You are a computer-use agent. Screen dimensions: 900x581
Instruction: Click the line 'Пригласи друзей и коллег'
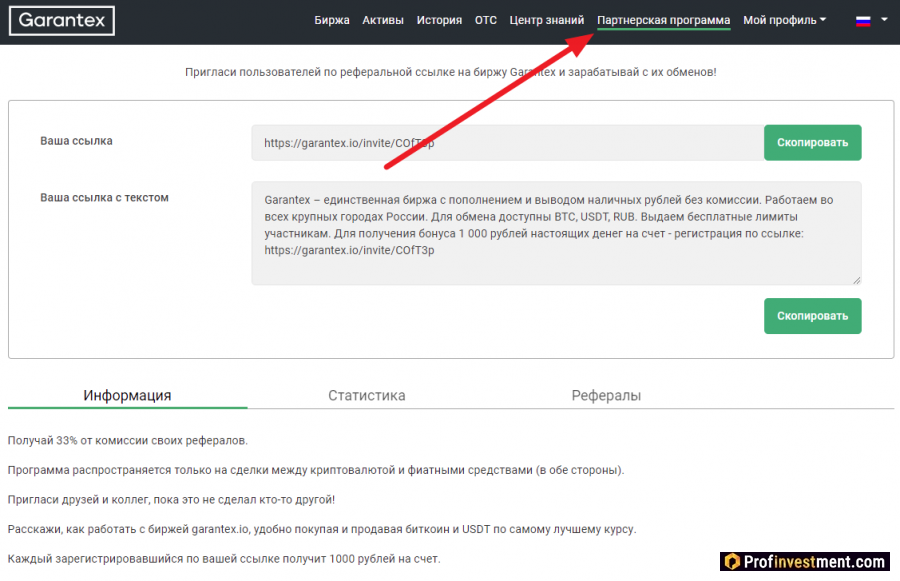tap(171, 499)
